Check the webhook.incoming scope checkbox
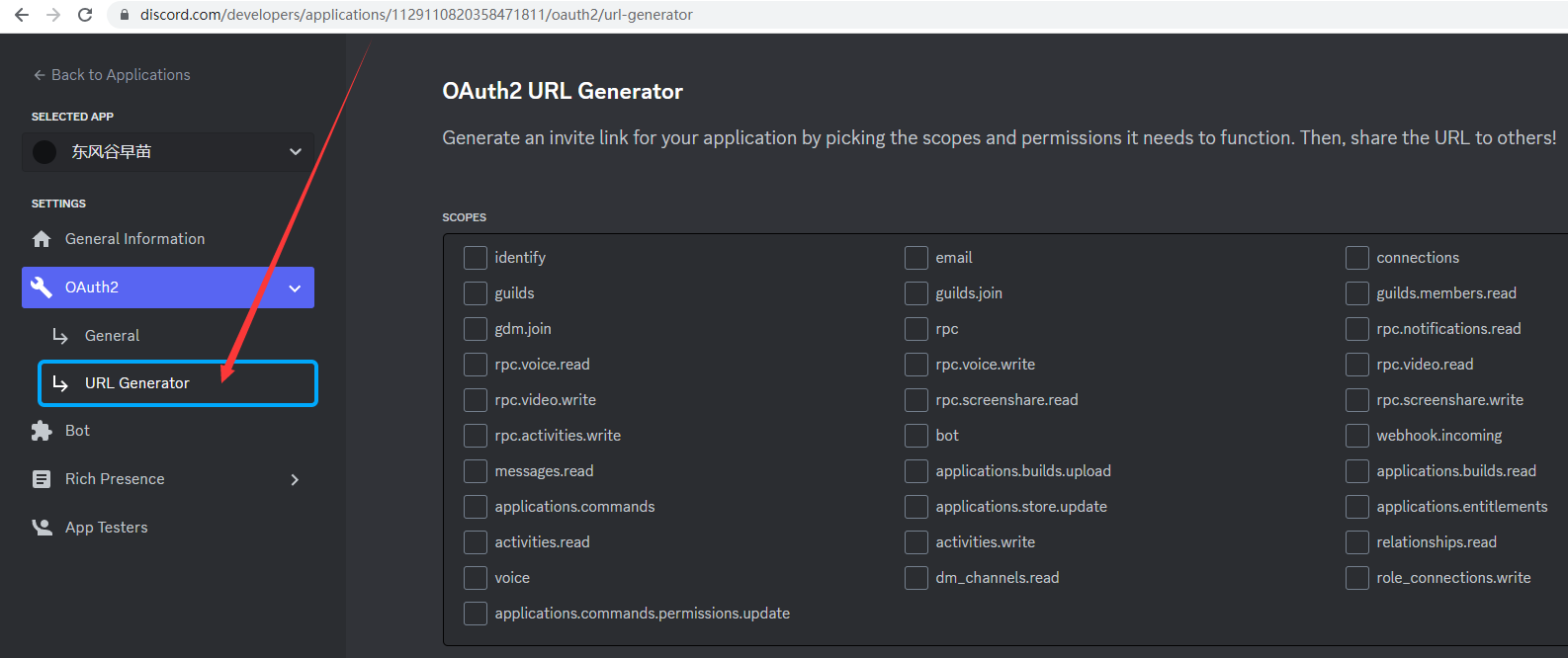 pyautogui.click(x=1357, y=436)
